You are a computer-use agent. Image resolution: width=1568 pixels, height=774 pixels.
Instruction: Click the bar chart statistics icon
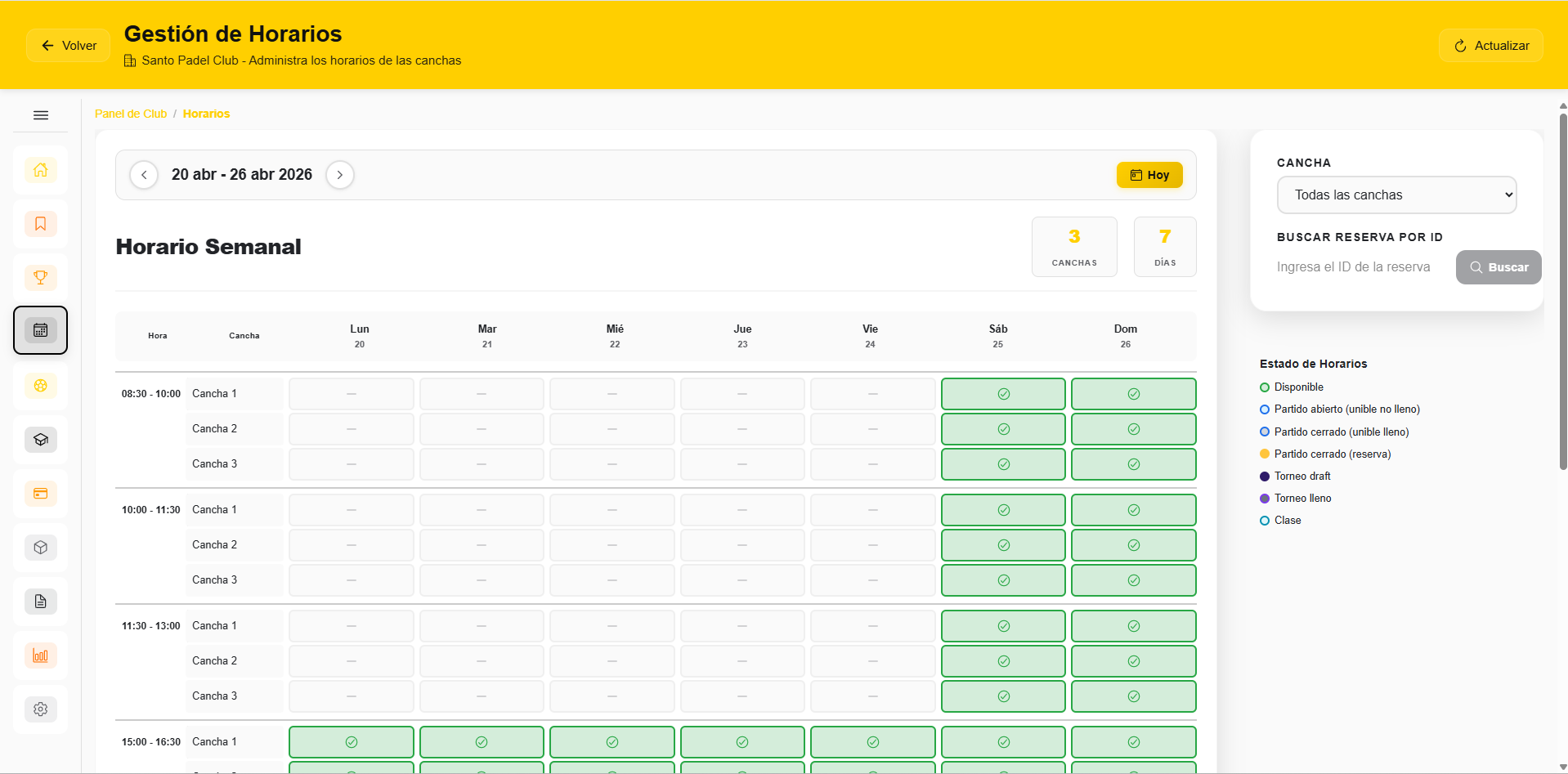pyautogui.click(x=40, y=655)
